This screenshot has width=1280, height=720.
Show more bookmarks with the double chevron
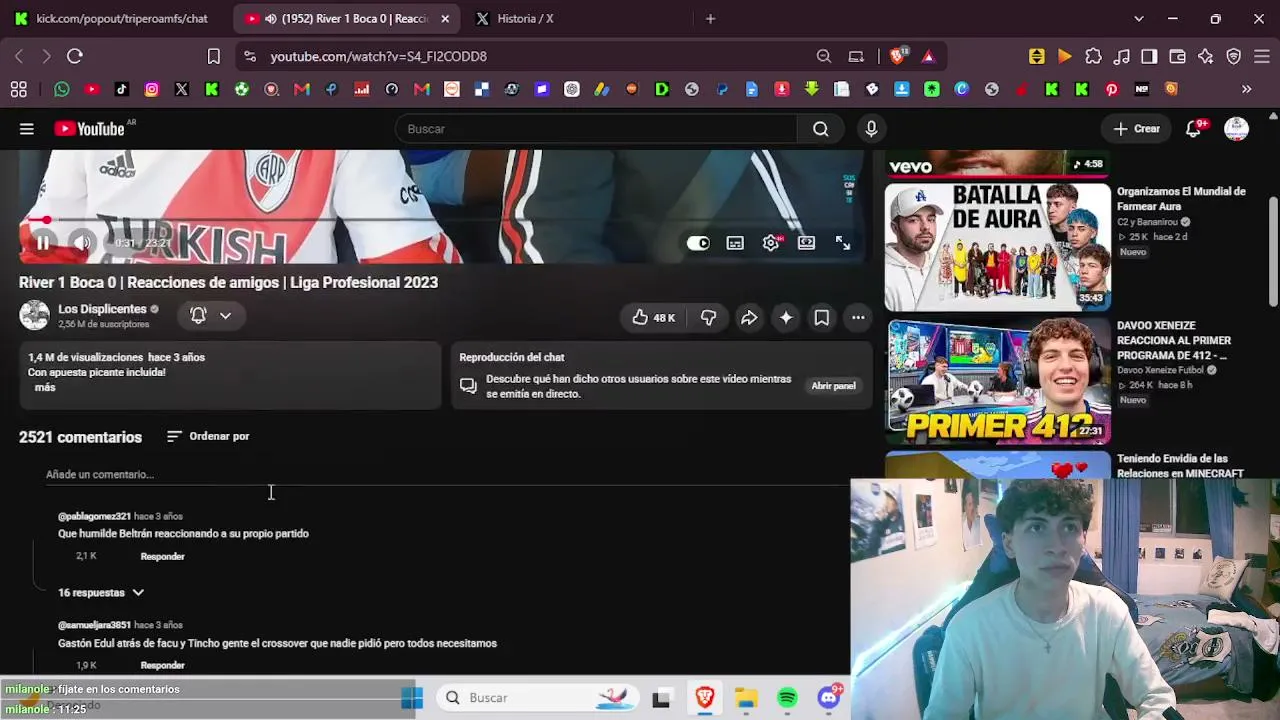(x=1246, y=89)
